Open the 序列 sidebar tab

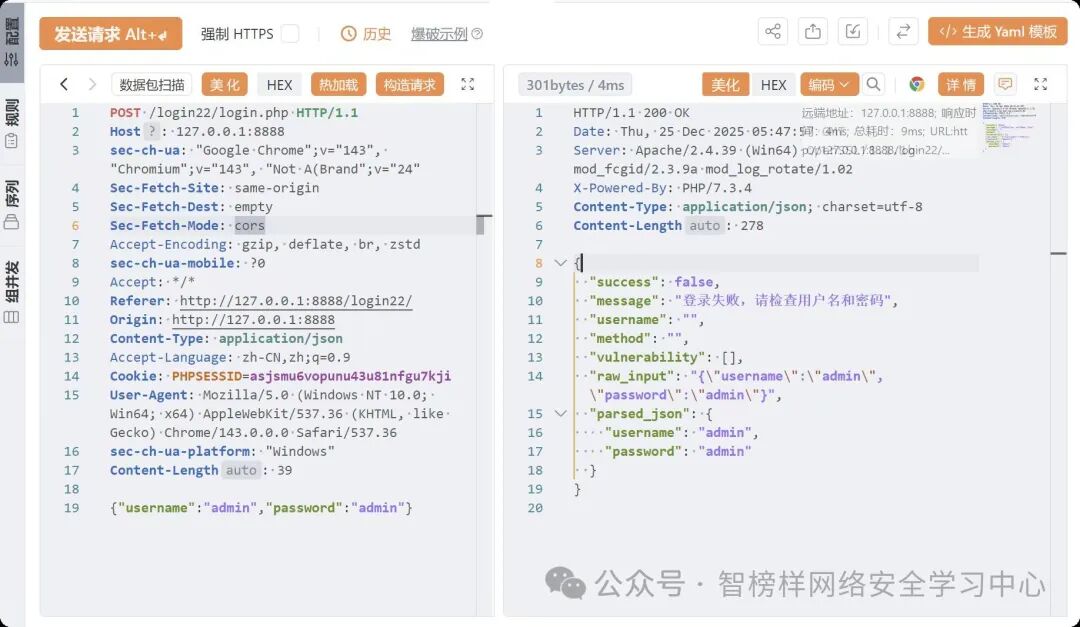12,204
